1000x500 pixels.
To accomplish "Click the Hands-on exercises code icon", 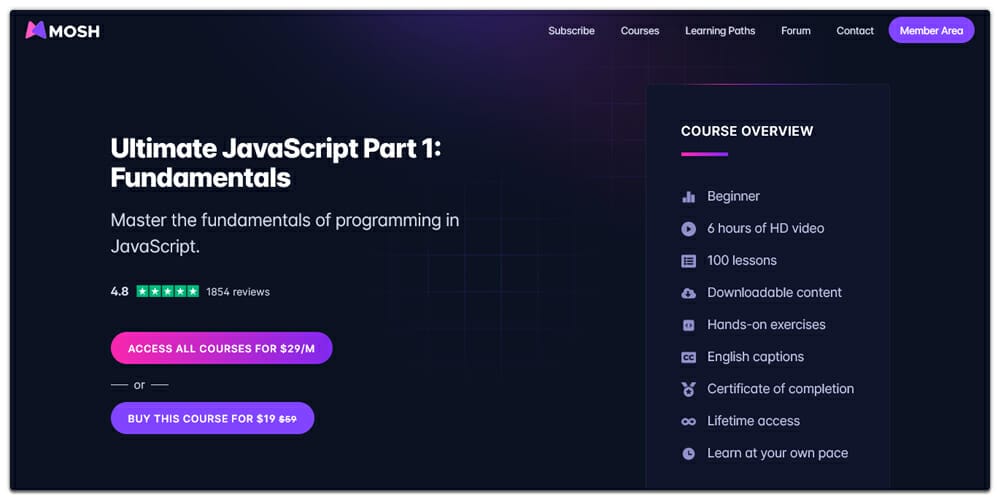I will (x=688, y=325).
